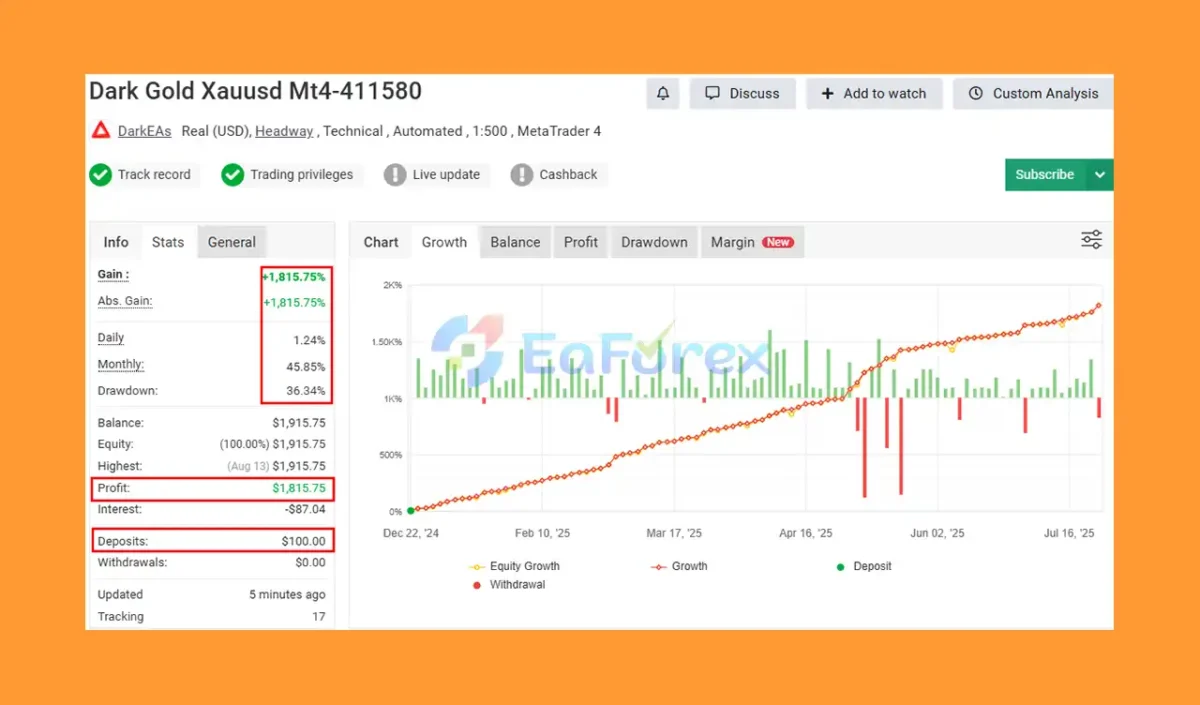Click Updated 5 minutes ago text
The height and width of the screenshot is (705, 1200).
287,594
